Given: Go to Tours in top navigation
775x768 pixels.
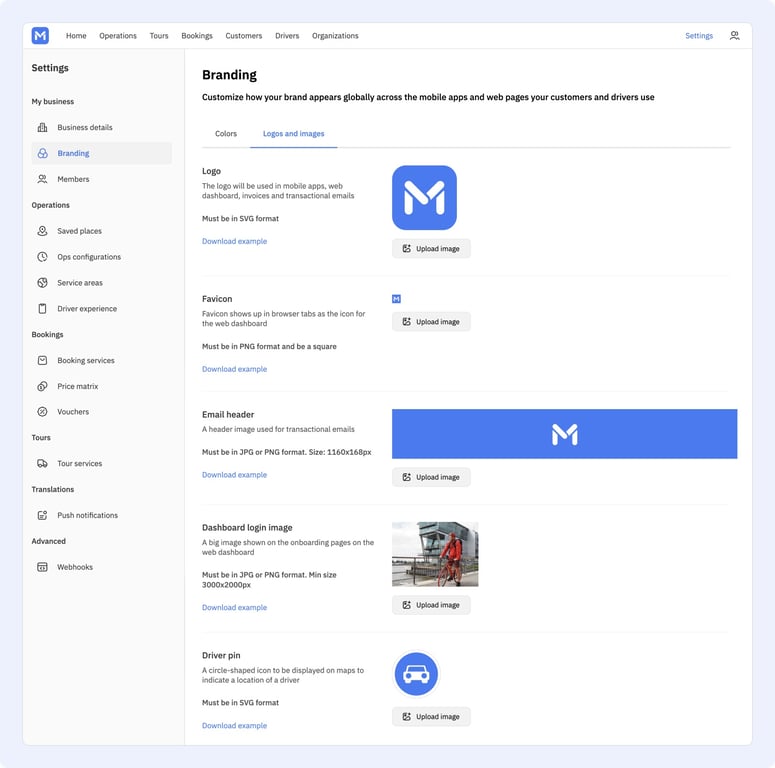Looking at the screenshot, I should click(159, 36).
